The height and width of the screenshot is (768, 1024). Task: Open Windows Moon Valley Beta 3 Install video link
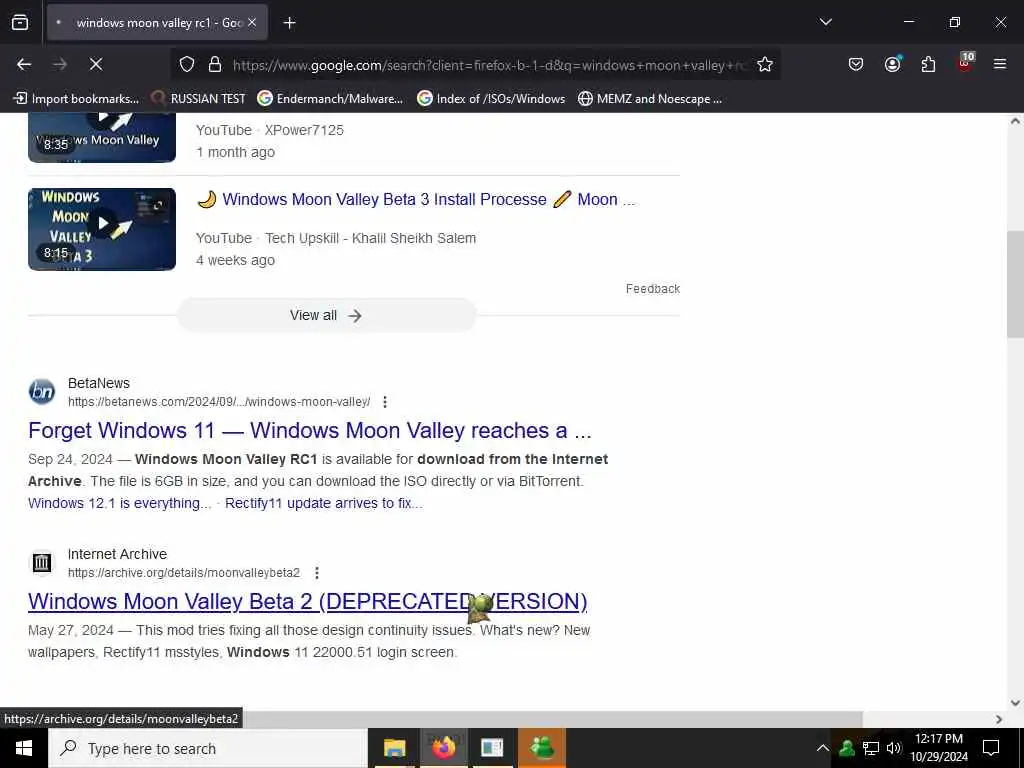pyautogui.click(x=415, y=199)
